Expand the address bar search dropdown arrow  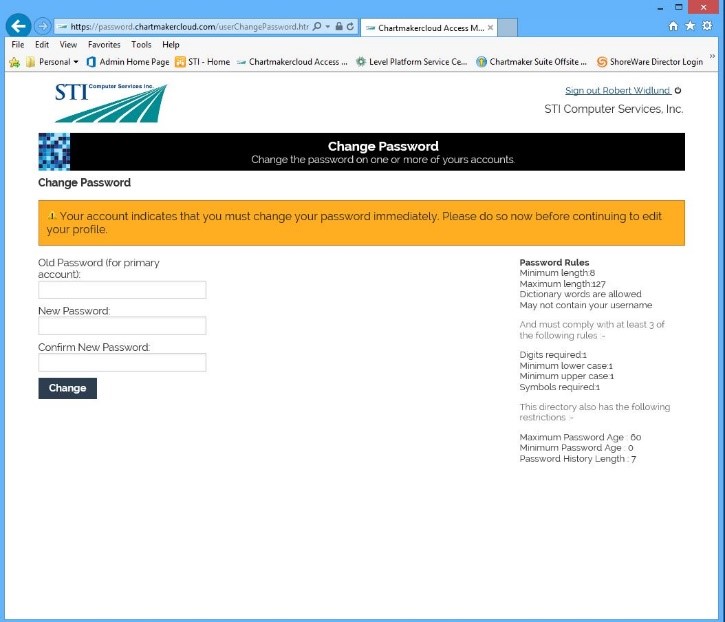(x=328, y=26)
